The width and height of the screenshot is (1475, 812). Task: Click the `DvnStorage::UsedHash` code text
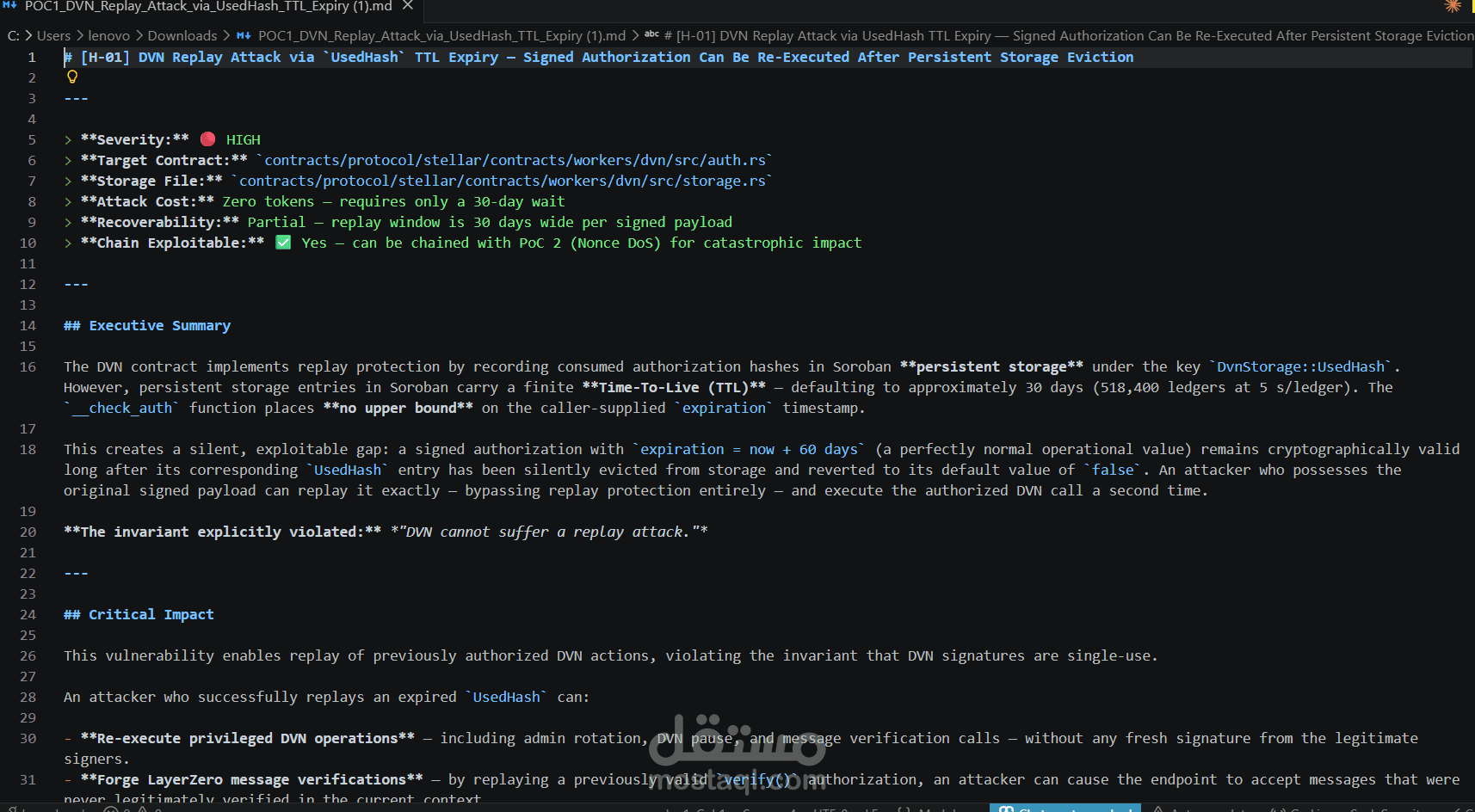click(x=1300, y=366)
